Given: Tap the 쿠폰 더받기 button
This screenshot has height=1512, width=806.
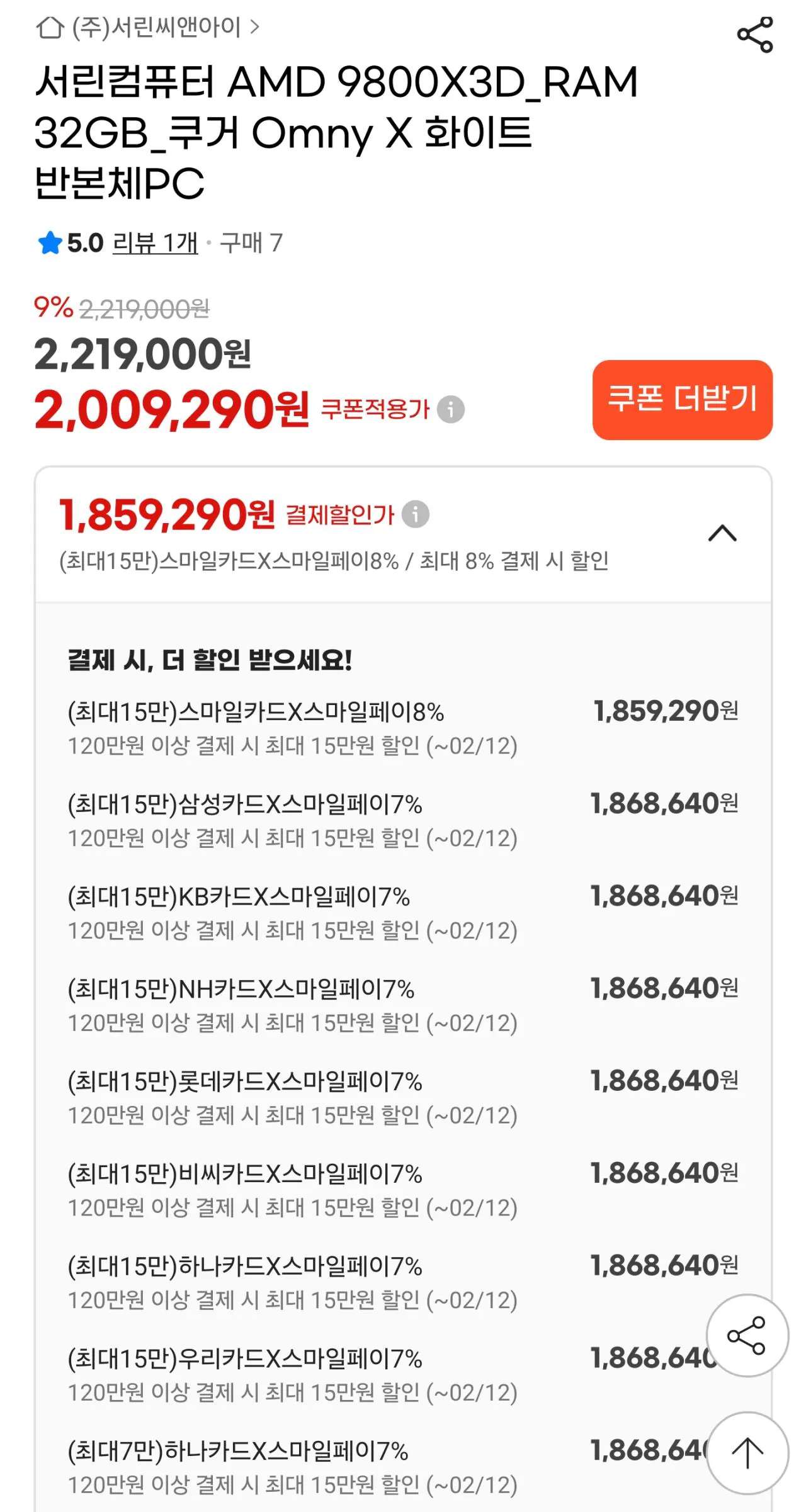Looking at the screenshot, I should (682, 400).
